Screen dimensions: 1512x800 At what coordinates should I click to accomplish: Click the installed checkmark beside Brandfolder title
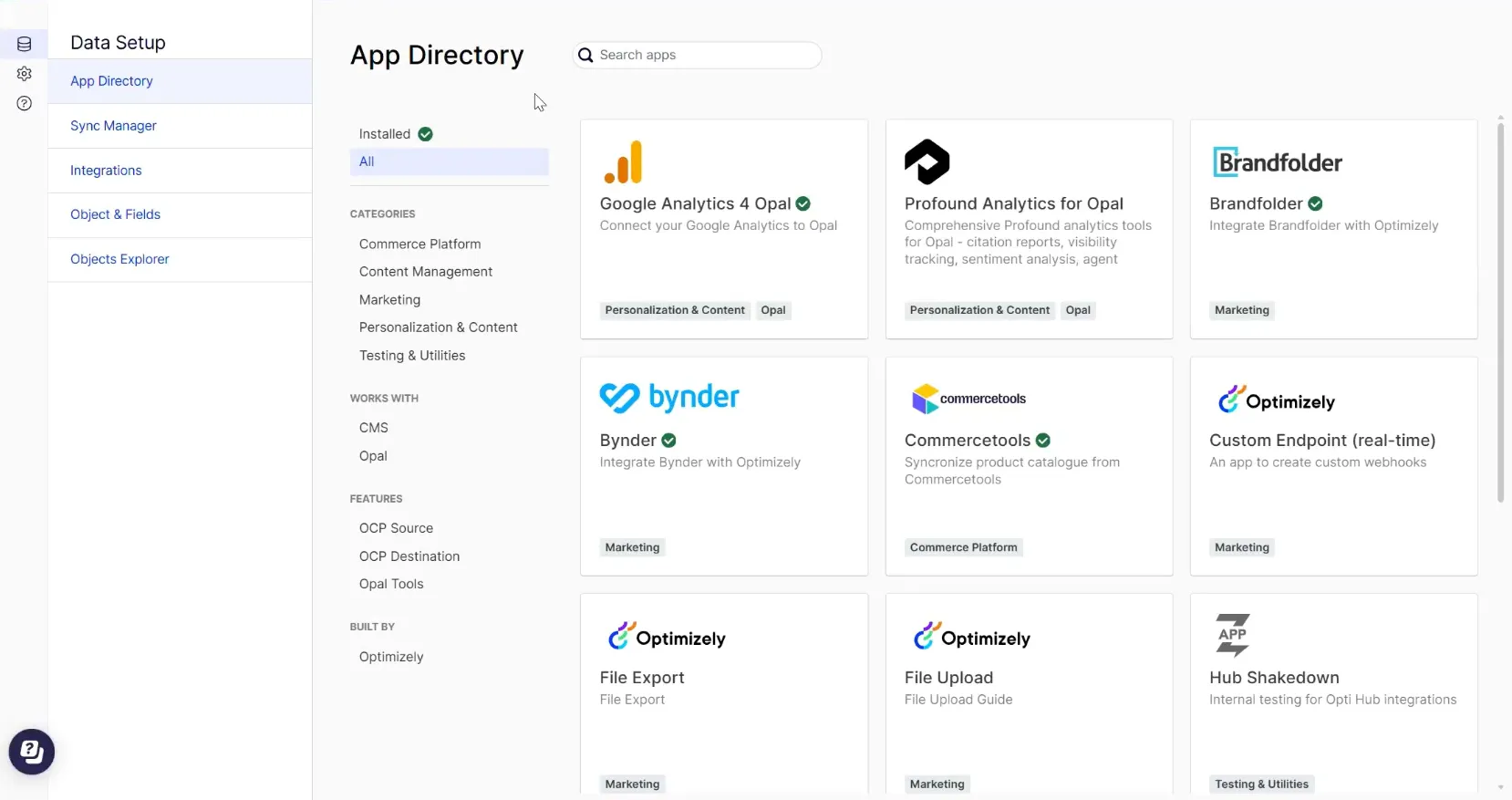tap(1315, 203)
